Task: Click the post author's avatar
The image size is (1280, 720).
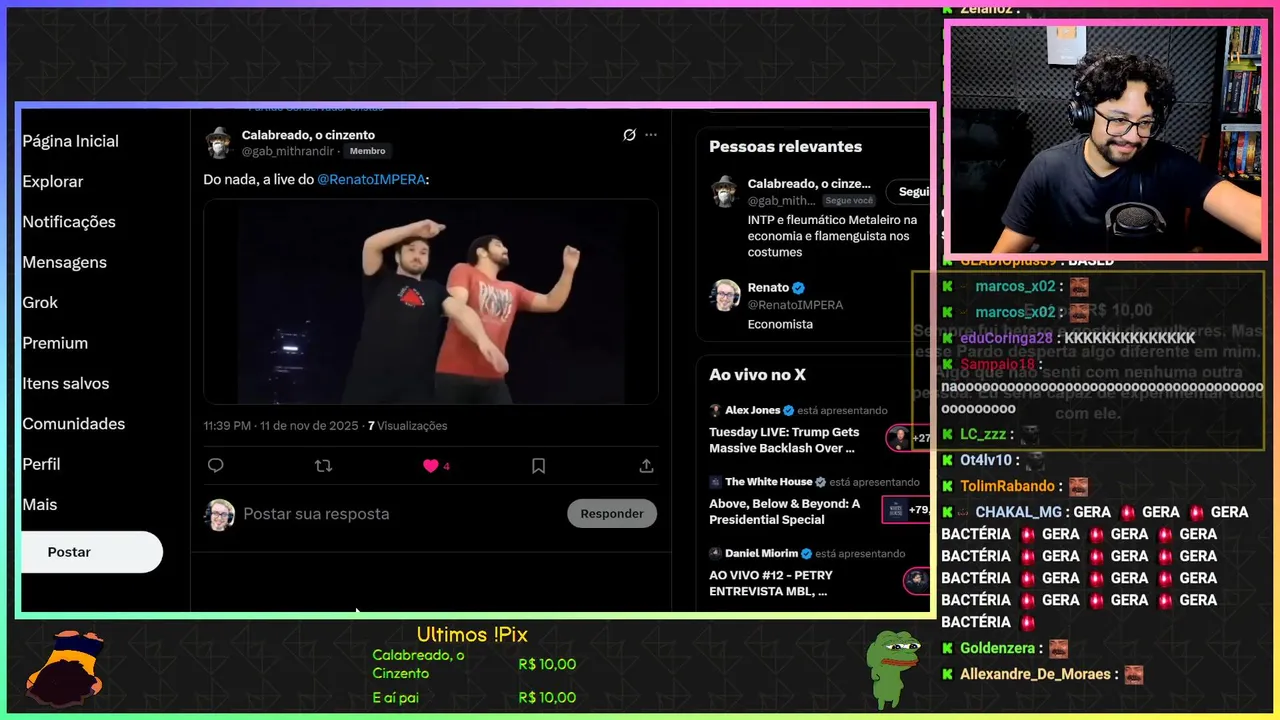Action: (219, 143)
